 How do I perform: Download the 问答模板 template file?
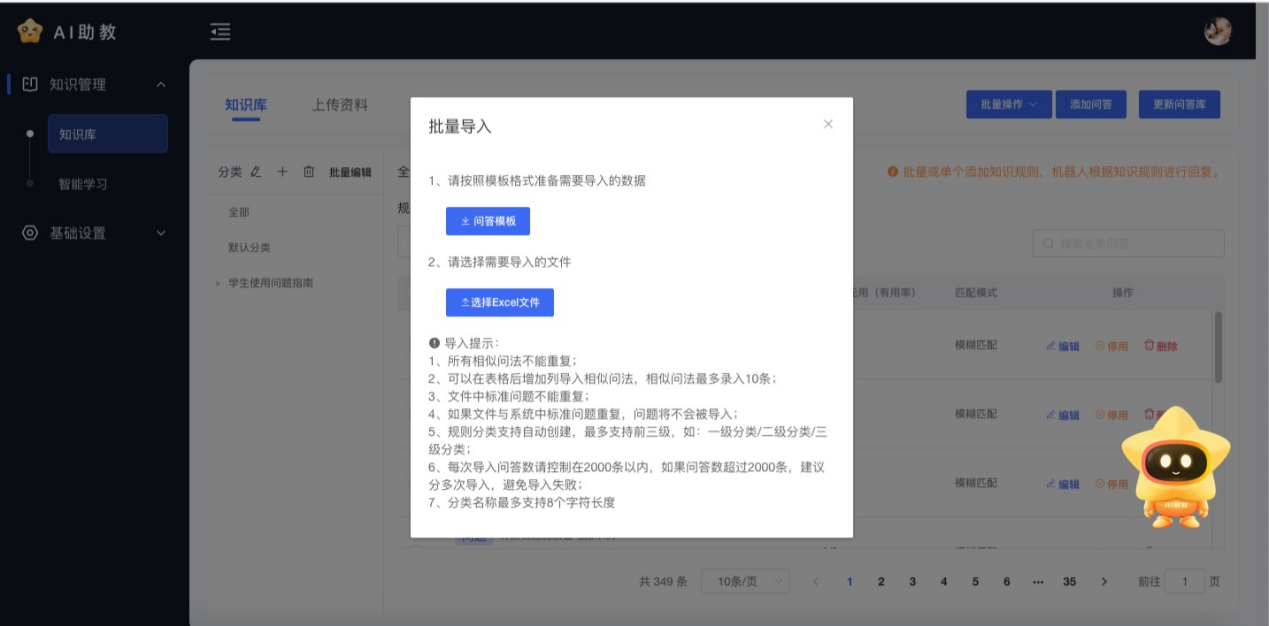(x=488, y=221)
